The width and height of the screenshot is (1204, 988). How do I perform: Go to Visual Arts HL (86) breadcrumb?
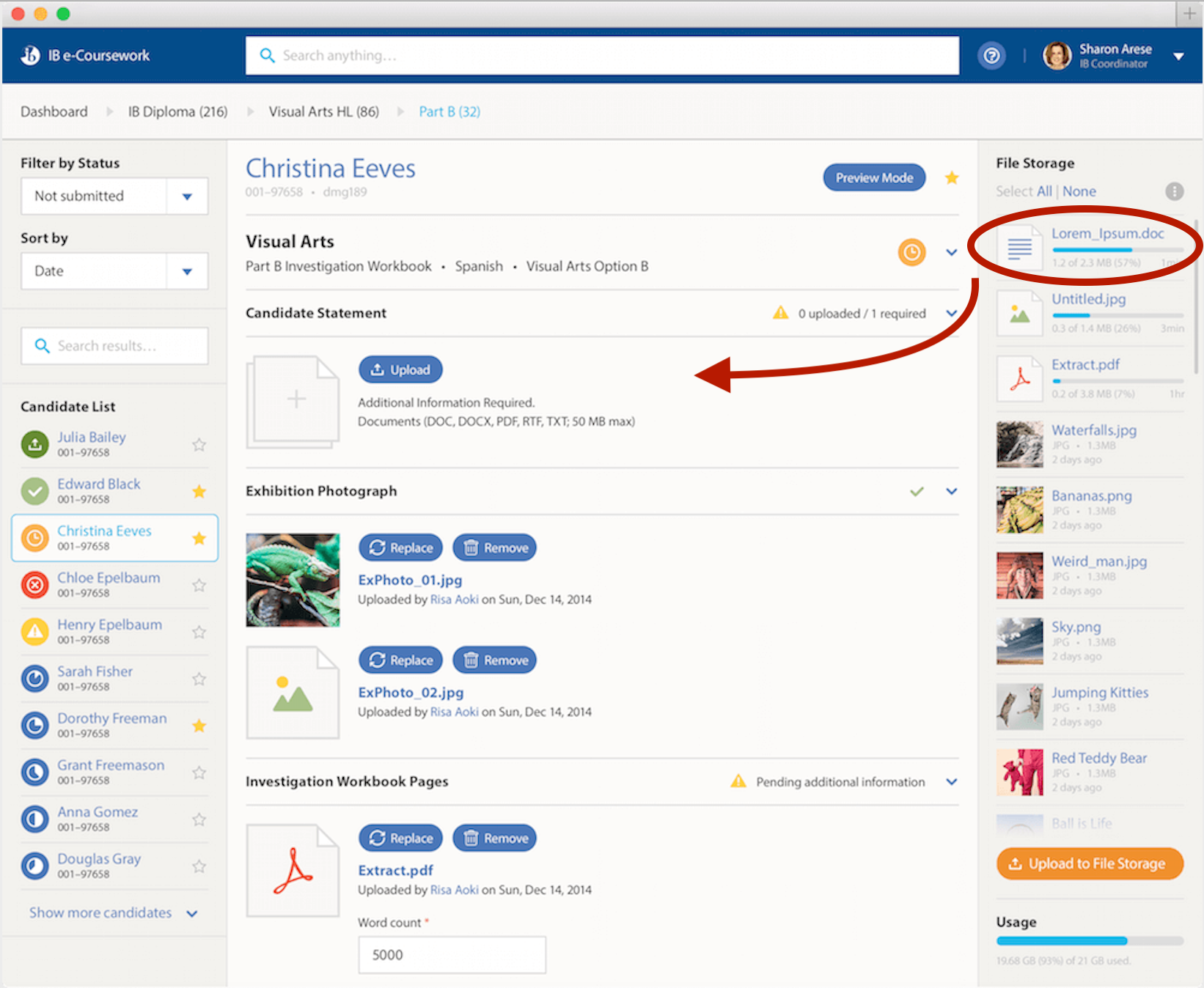[323, 111]
